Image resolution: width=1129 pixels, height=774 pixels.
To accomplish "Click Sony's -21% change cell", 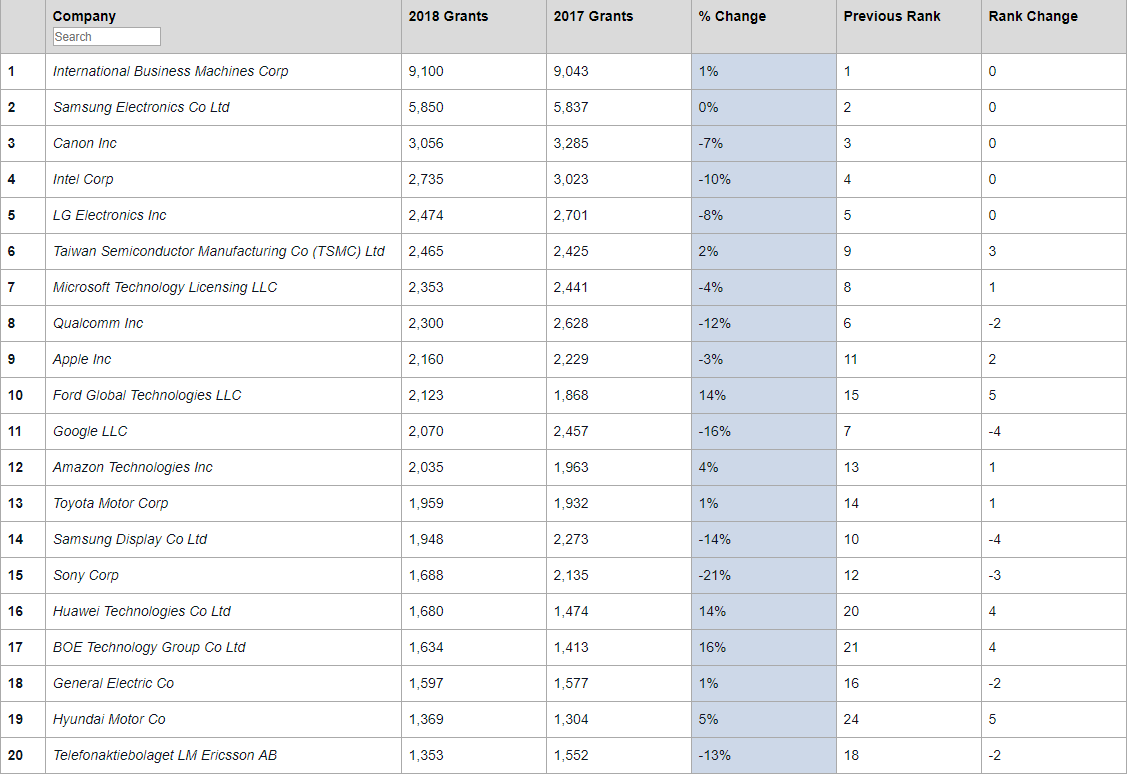I will click(x=764, y=575).
